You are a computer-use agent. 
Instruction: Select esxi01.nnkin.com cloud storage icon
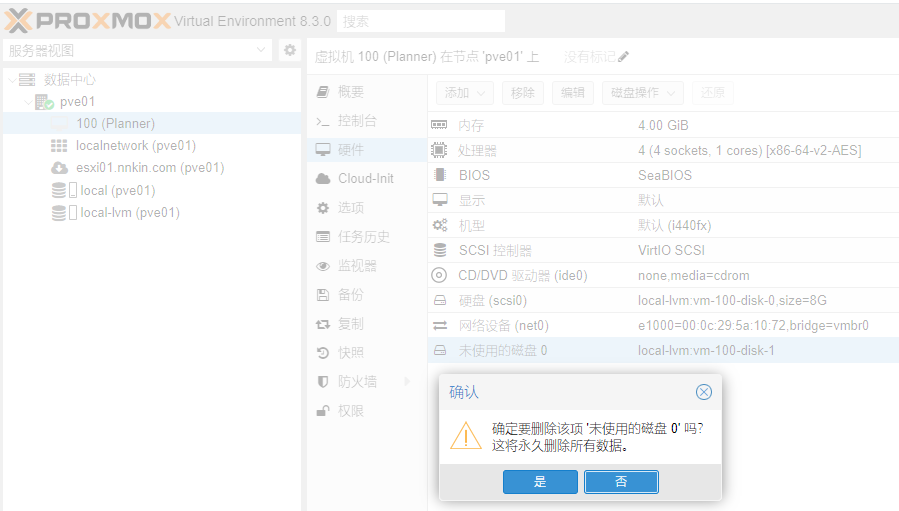tap(59, 168)
